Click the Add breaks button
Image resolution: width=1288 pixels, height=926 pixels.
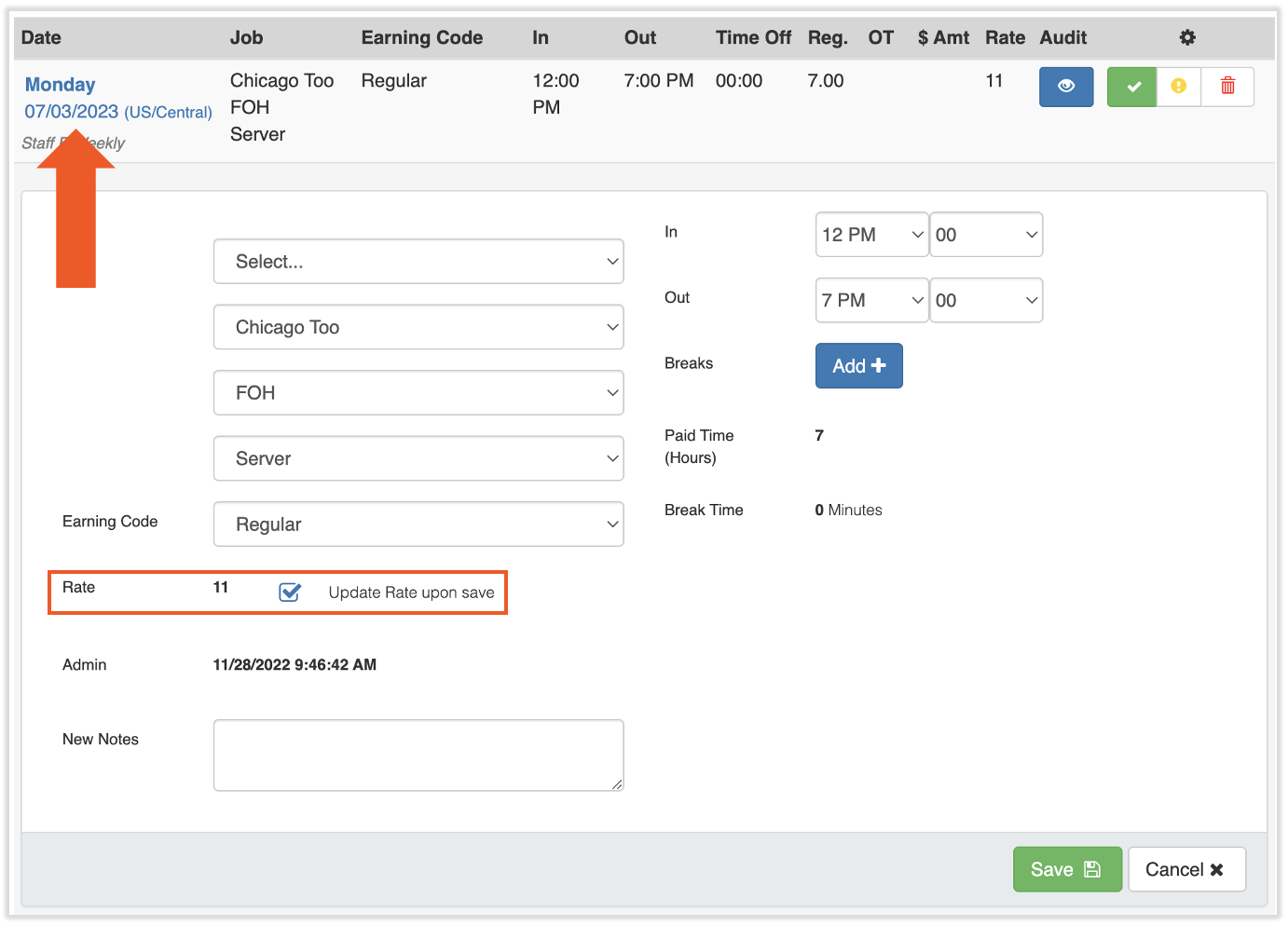858,366
